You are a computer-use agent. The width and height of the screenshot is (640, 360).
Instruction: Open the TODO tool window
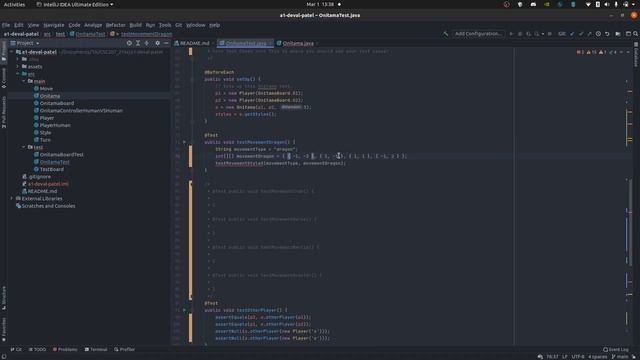coord(37,349)
